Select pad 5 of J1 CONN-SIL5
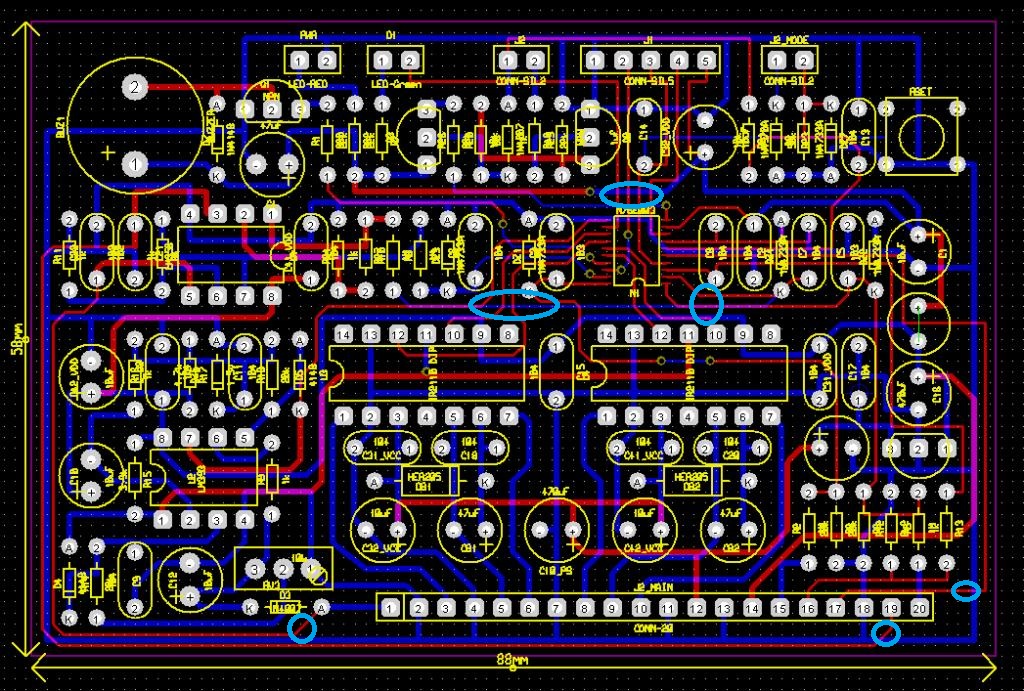Screen dimensions: 1024x691 coord(706,61)
